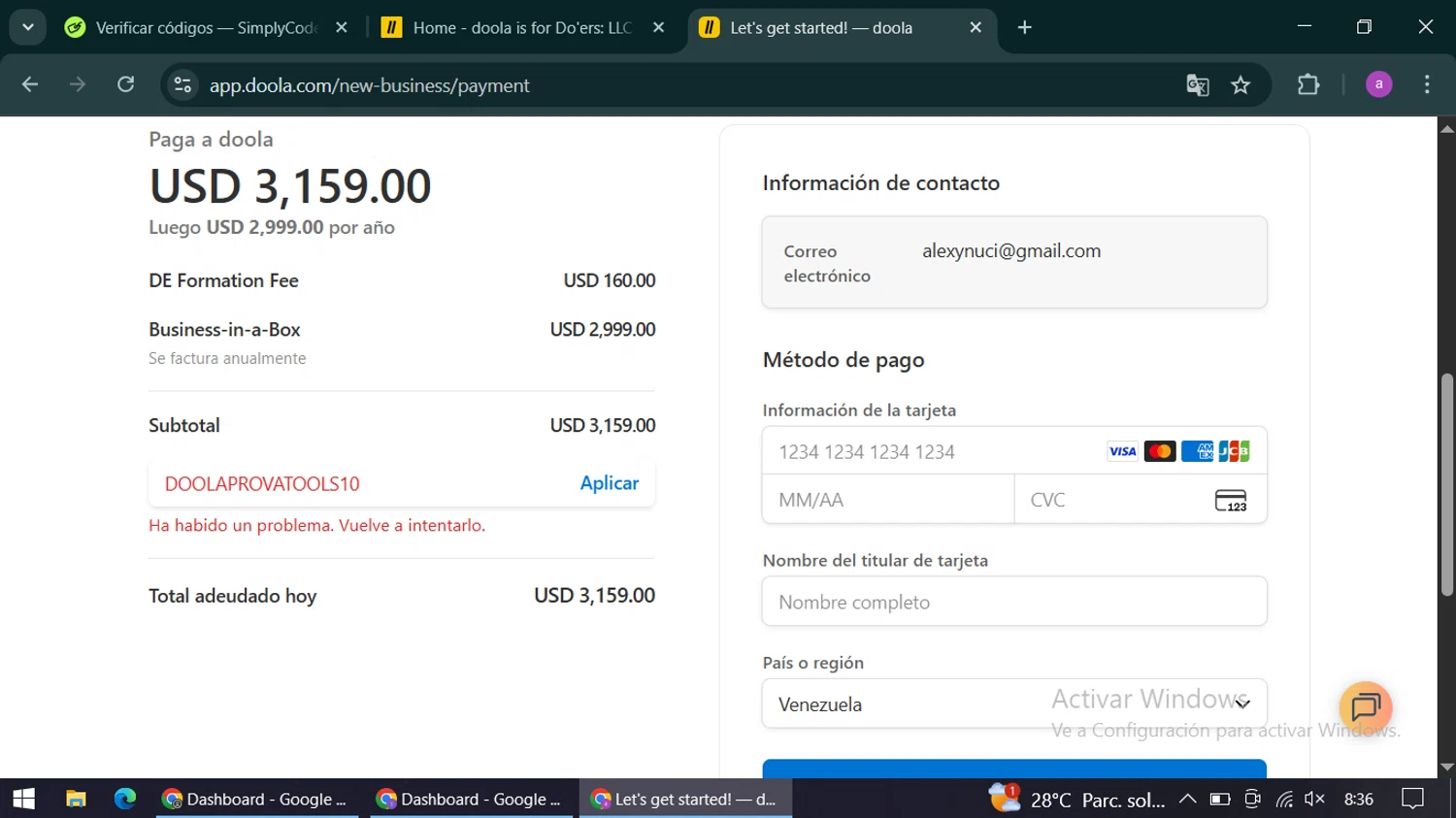Viewport: 1456px width, 818px height.
Task: Close the Verificar códigos tab
Action: tap(342, 27)
